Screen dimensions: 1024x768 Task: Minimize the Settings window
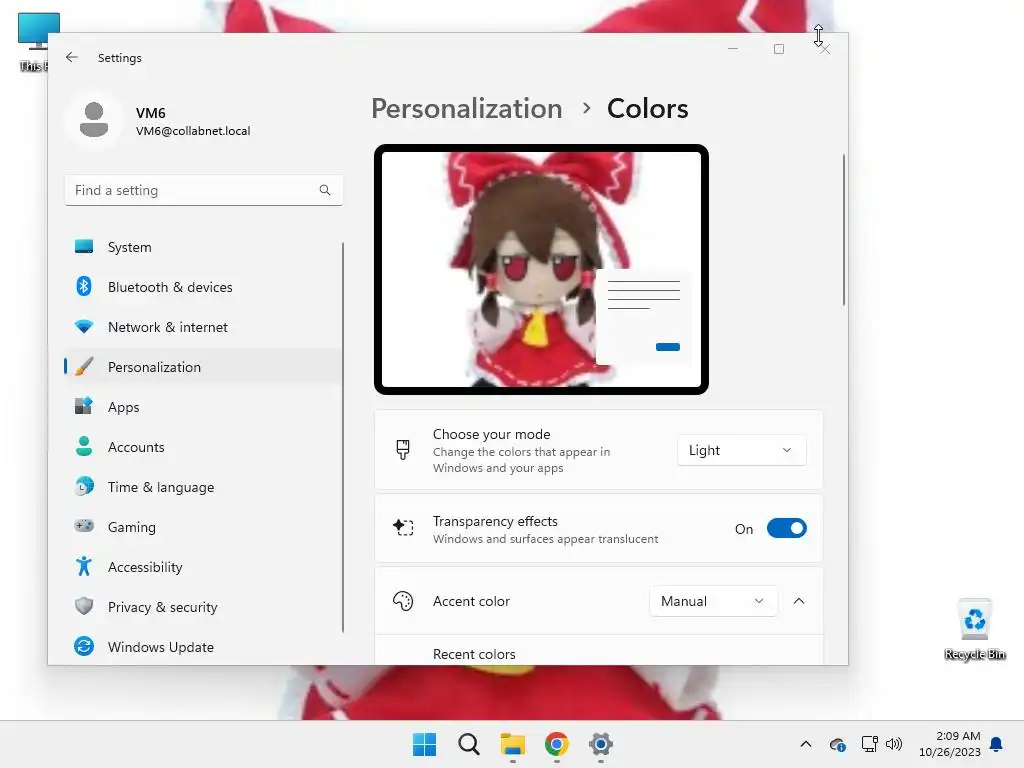733,49
